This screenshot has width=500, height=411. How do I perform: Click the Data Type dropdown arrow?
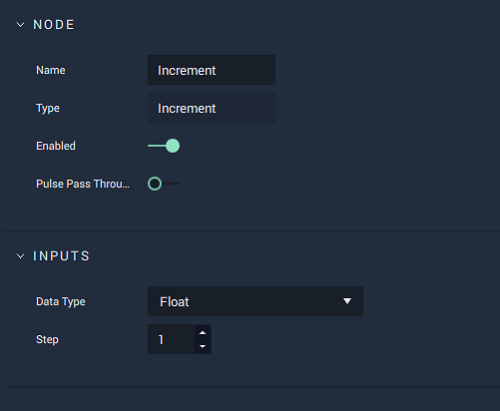click(347, 301)
